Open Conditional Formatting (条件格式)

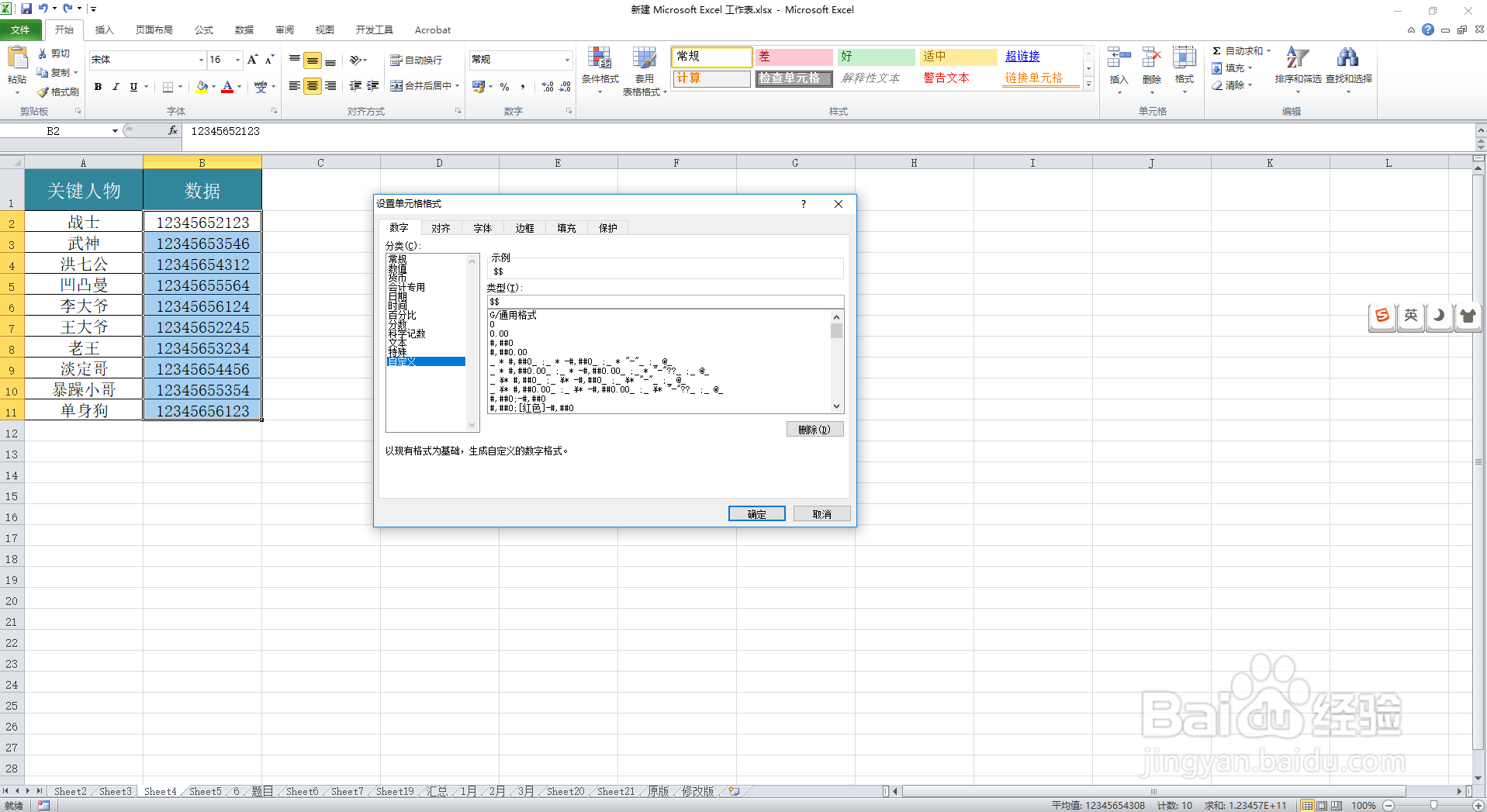(x=600, y=71)
